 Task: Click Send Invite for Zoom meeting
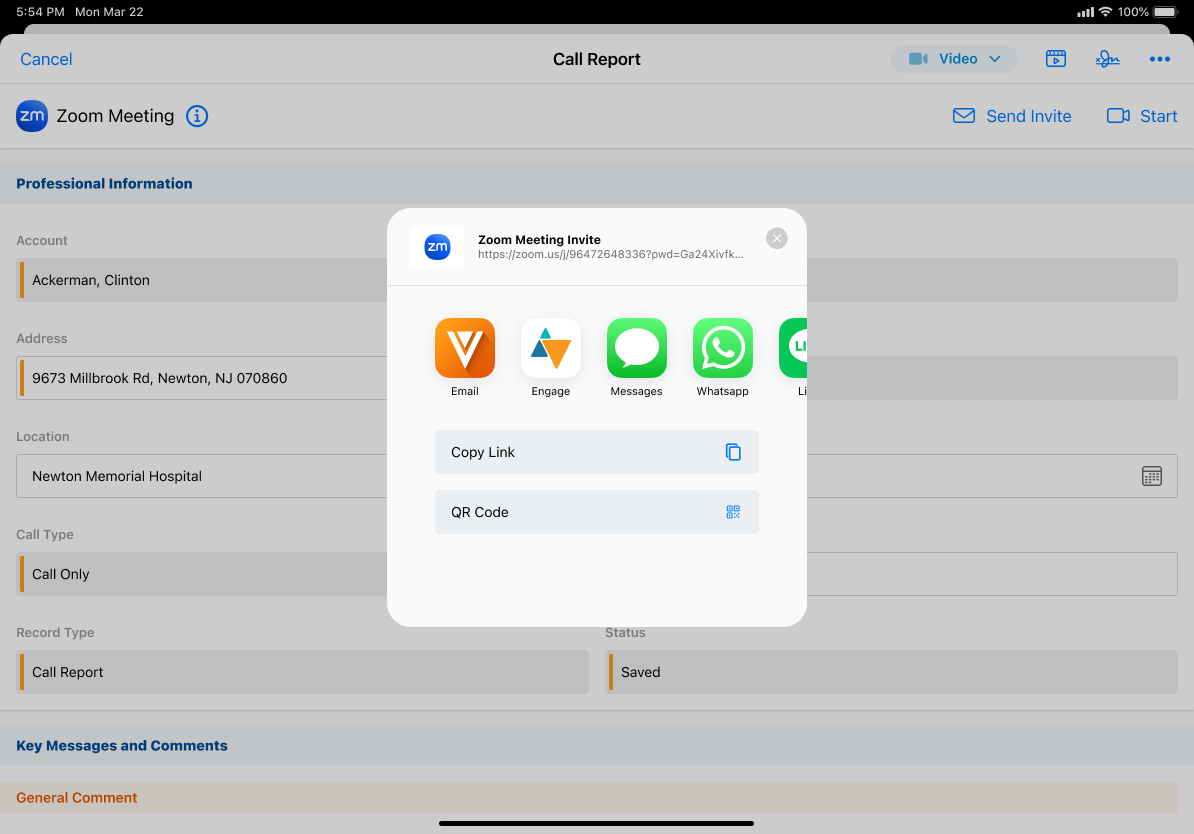(1012, 116)
